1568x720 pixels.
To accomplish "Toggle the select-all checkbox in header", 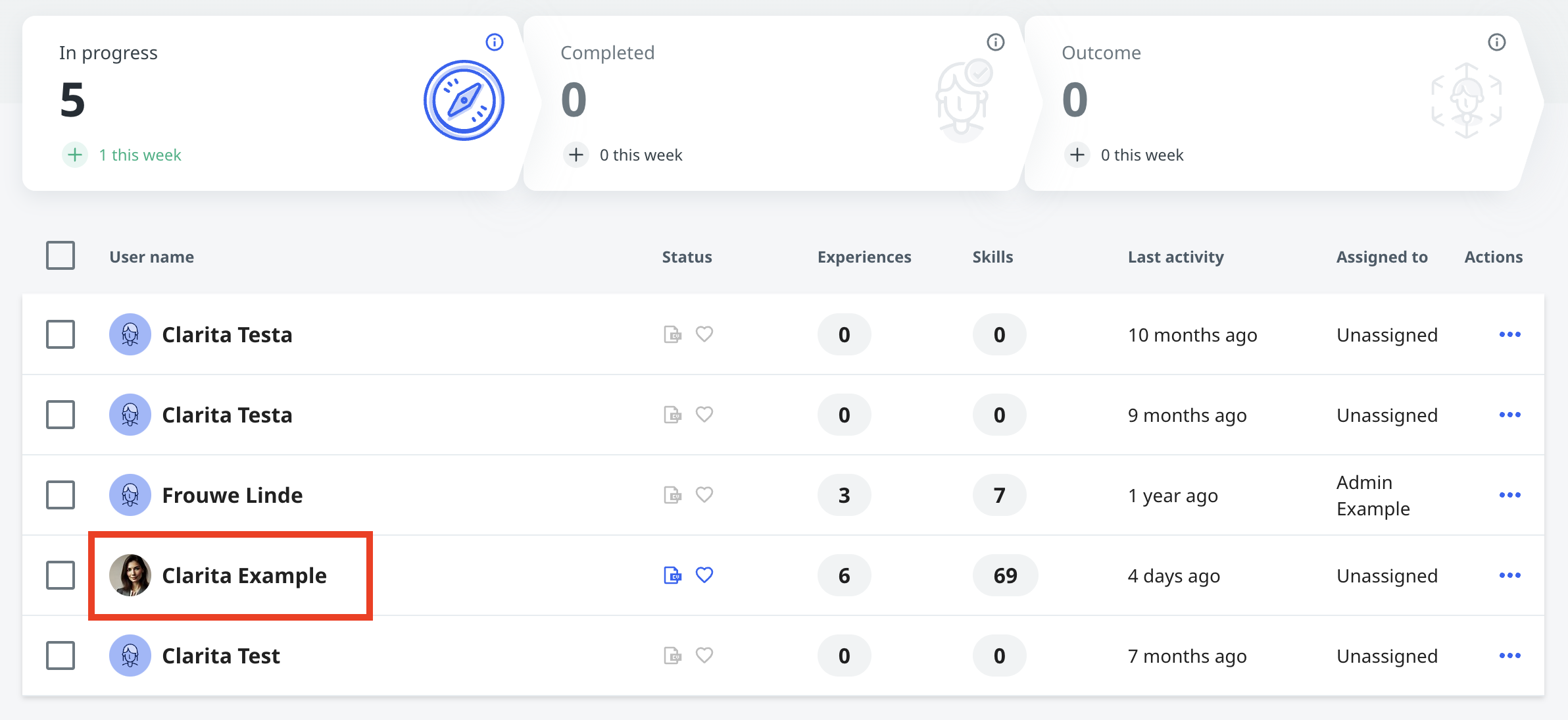I will click(61, 255).
